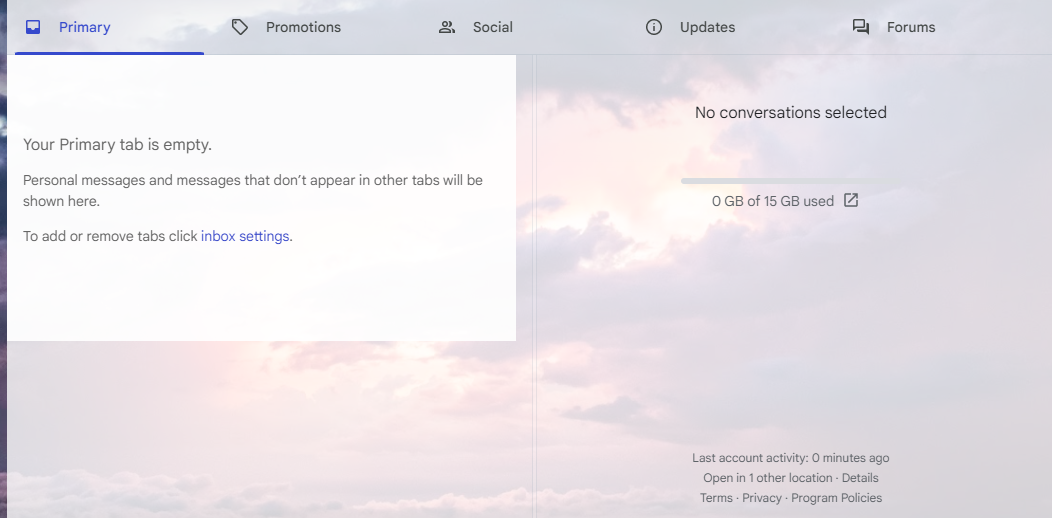Open storage details via external-link icon

tap(851, 200)
